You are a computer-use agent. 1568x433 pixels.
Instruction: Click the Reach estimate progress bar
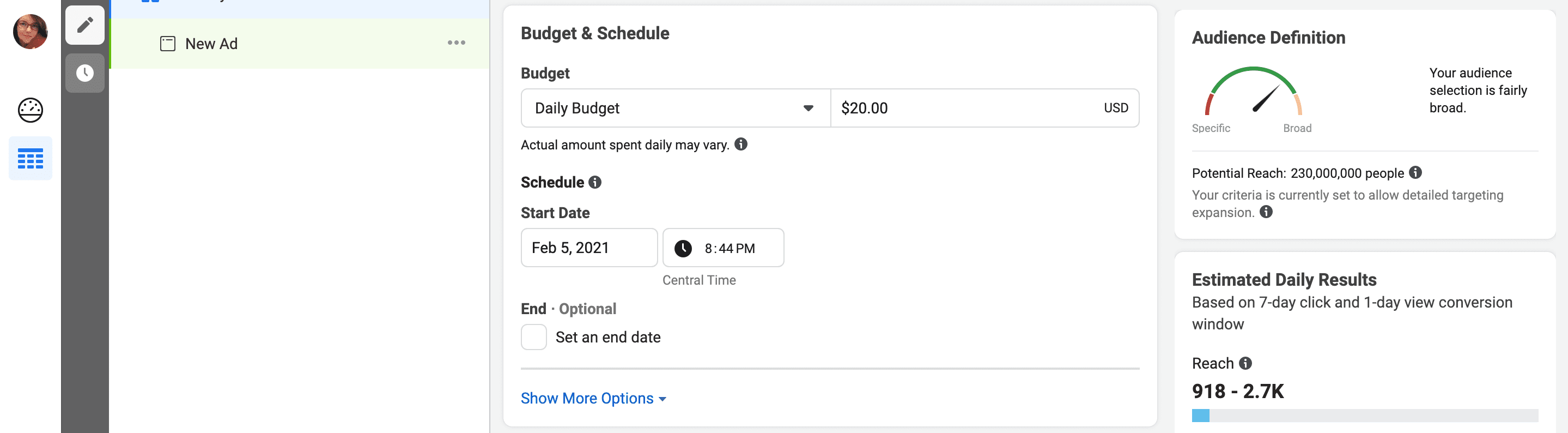(1364, 416)
